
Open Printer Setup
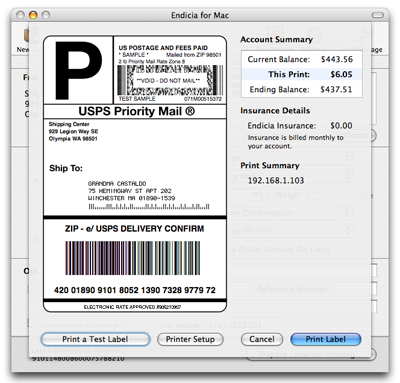[x=190, y=339]
